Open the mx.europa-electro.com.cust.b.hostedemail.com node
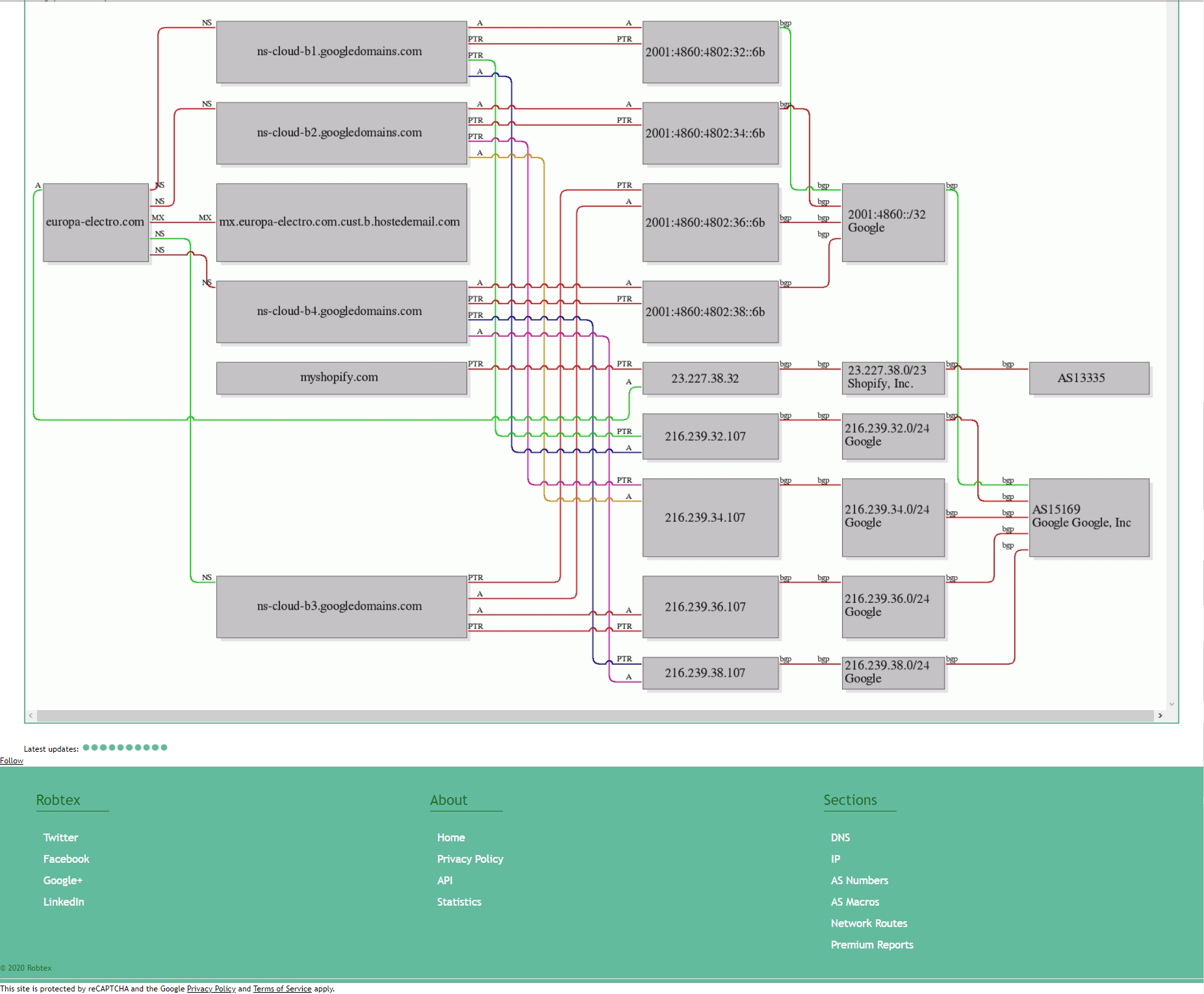 tap(342, 222)
